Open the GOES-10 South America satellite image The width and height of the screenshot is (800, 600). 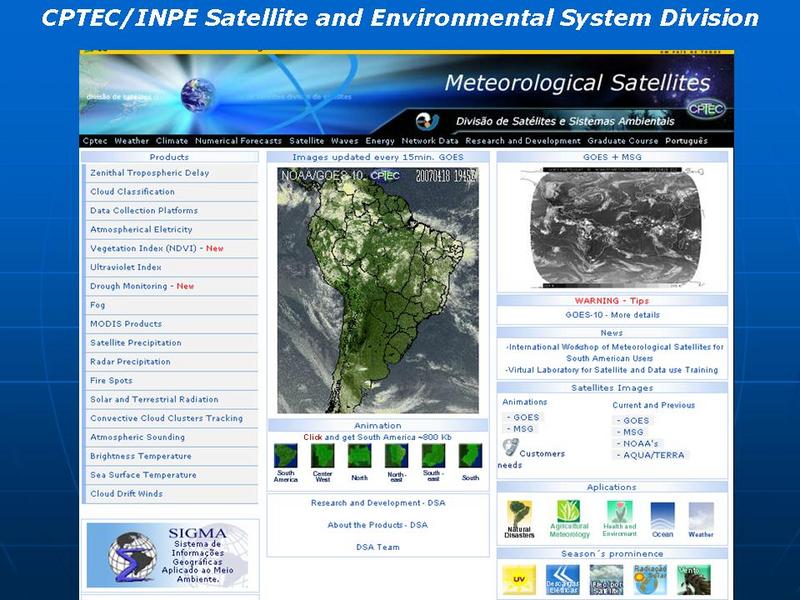[378, 290]
